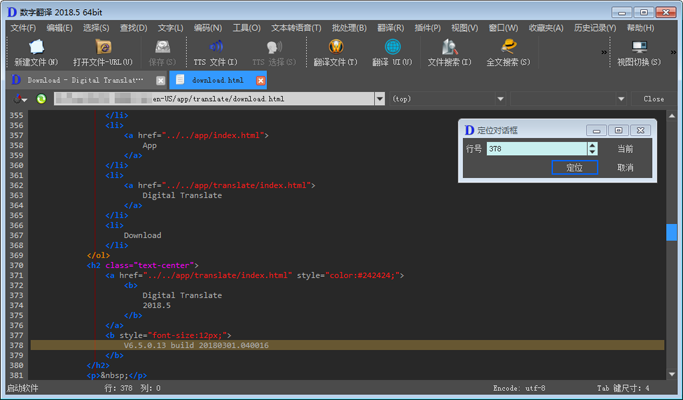Expand the file path dropdown
The height and width of the screenshot is (400, 683).
point(380,99)
